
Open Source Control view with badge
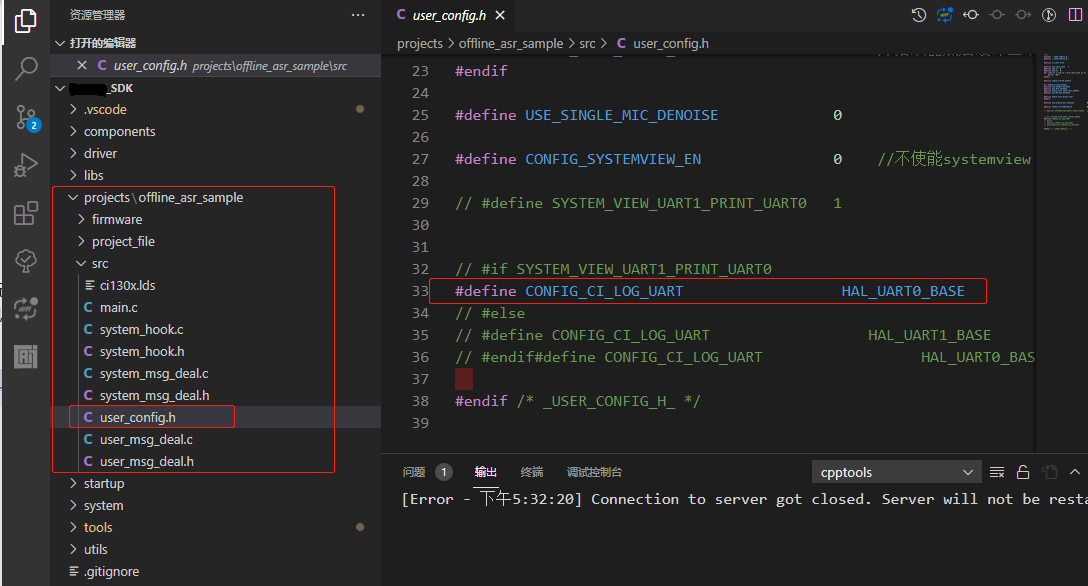click(x=26, y=117)
